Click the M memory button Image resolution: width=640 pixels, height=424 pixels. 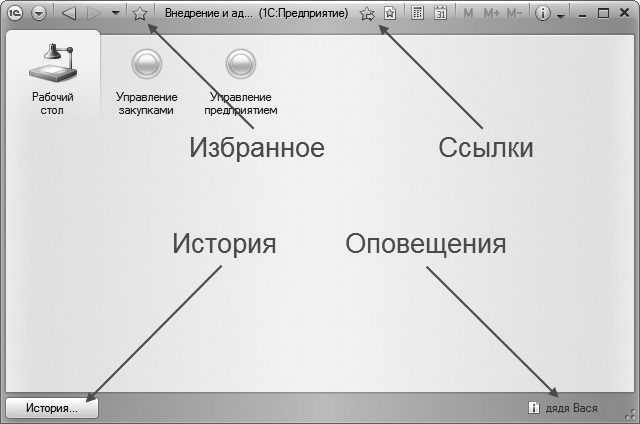tap(468, 14)
